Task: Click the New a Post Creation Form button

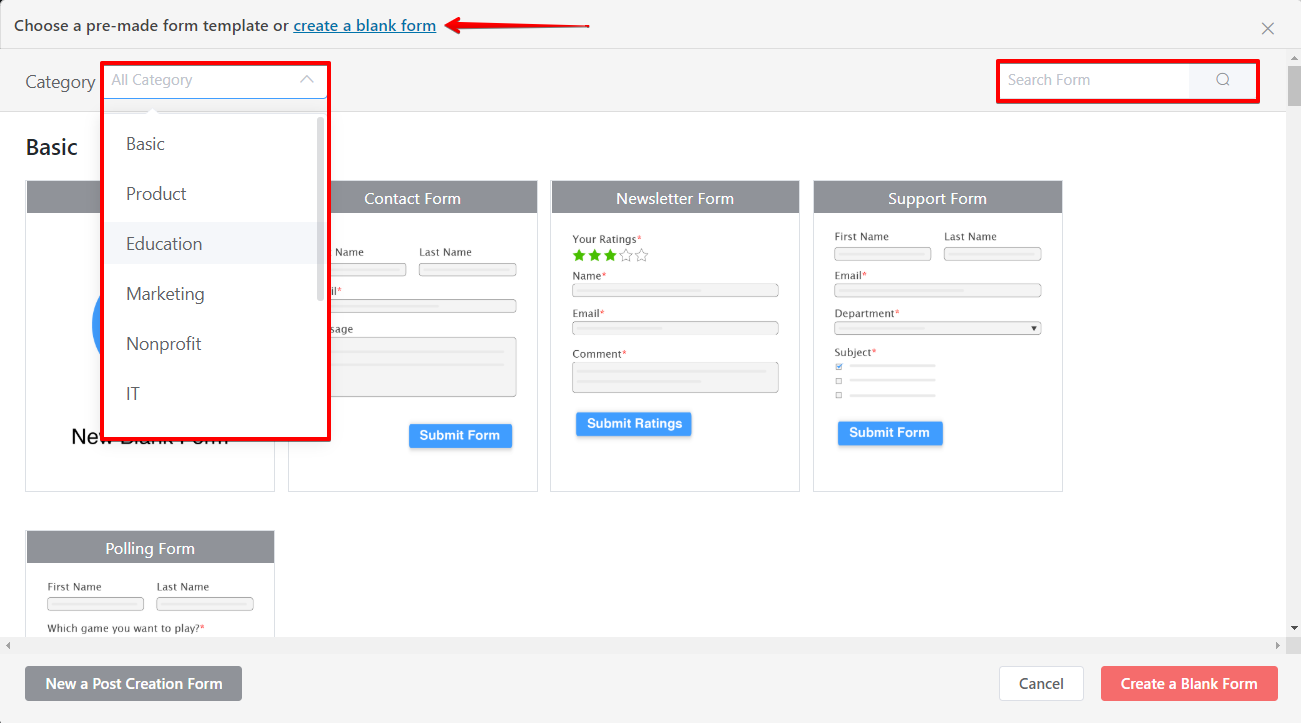Action: coord(133,683)
